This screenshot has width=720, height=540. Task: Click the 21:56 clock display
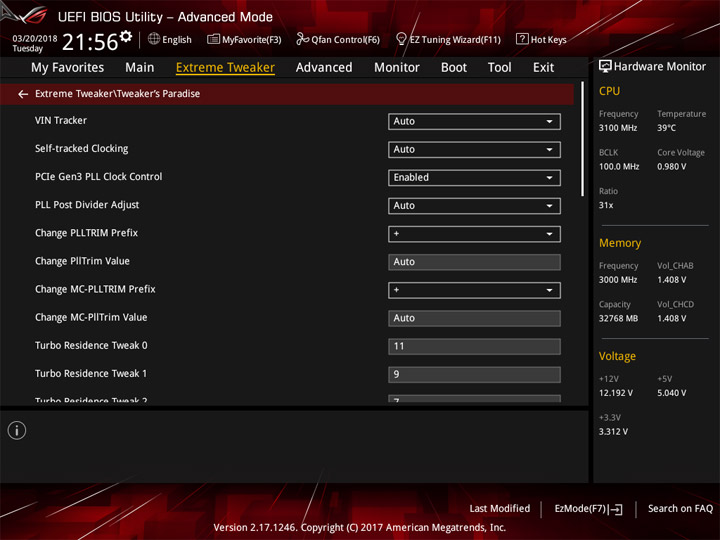pyautogui.click(x=90, y=42)
